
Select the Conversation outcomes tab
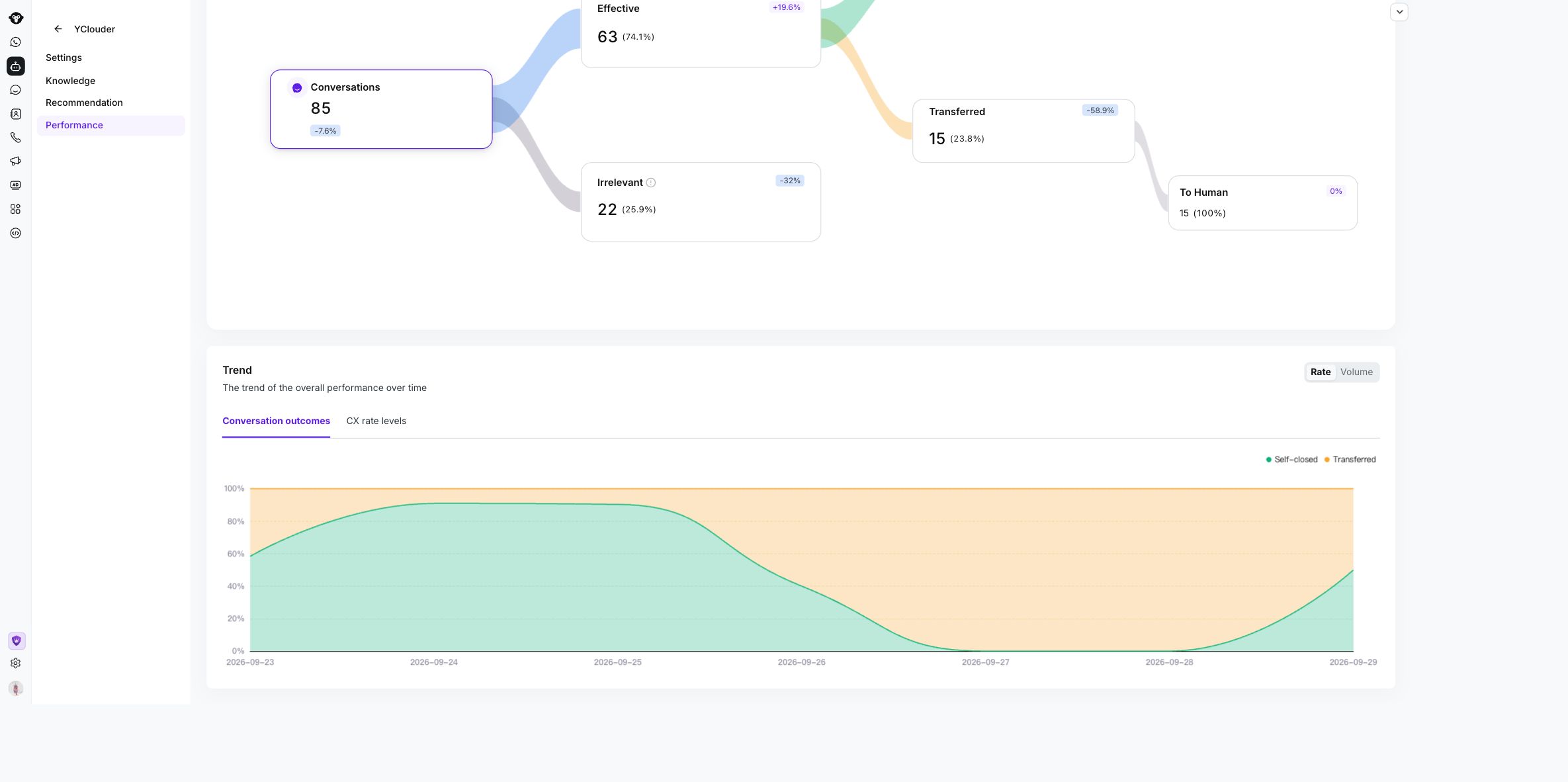point(276,421)
